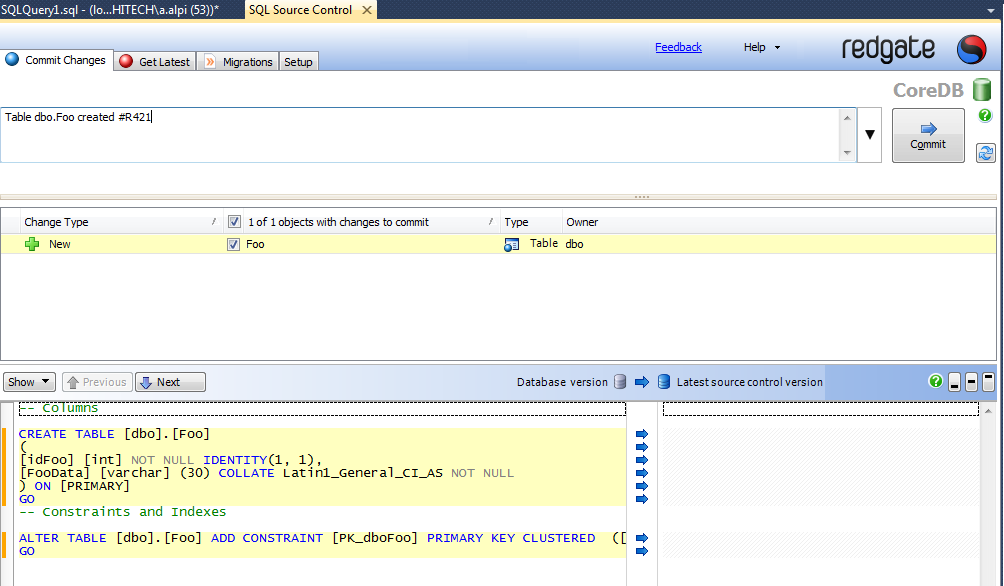Click the Foo table type icon
This screenshot has height=586, width=1004.
[x=512, y=244]
